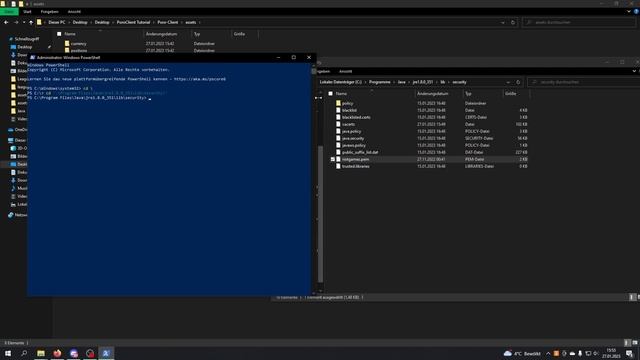Screen dimensions: 640x360
Task: Open address history dropdown in security window
Action: [508, 82]
